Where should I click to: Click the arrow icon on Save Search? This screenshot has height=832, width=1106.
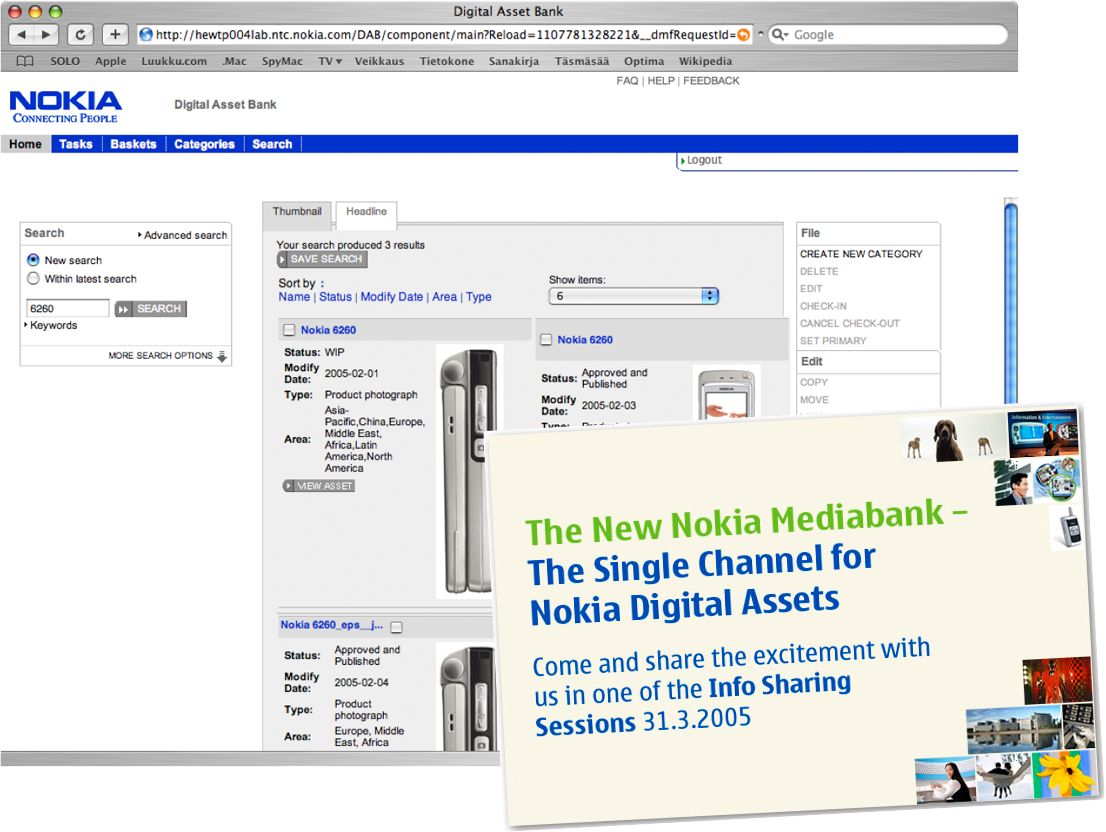coord(283,259)
